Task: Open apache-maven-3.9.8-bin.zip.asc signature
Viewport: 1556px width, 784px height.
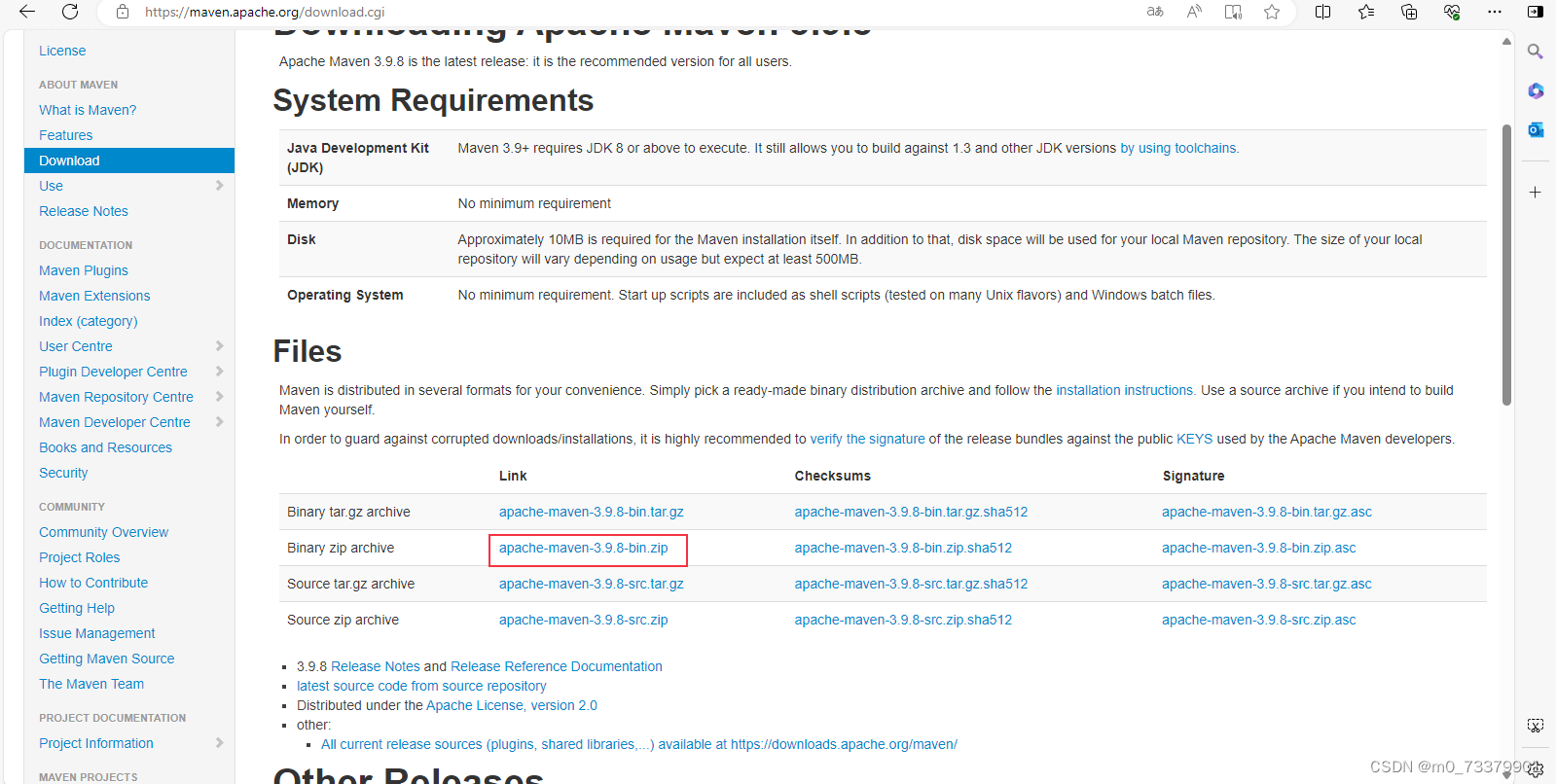Action: [x=1259, y=548]
